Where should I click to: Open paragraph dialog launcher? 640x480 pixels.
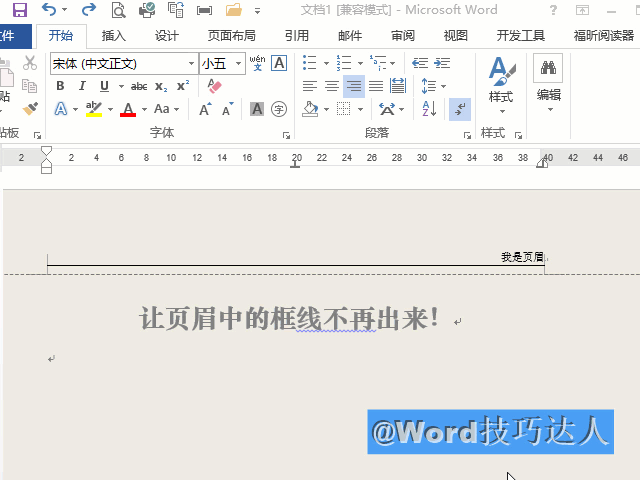coord(467,135)
